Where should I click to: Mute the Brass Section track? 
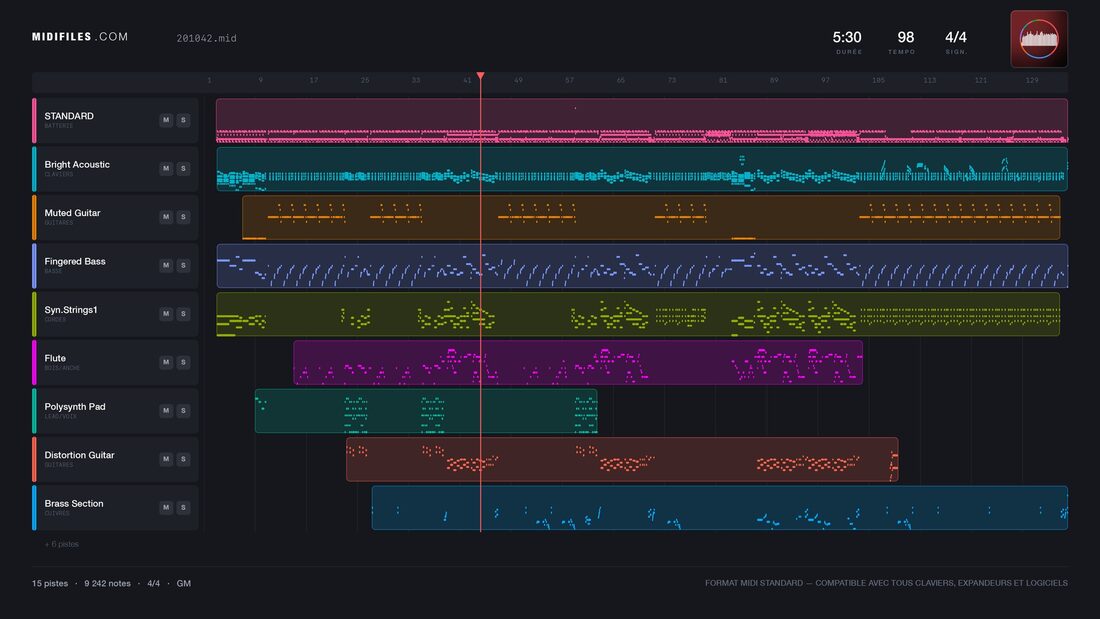point(166,507)
